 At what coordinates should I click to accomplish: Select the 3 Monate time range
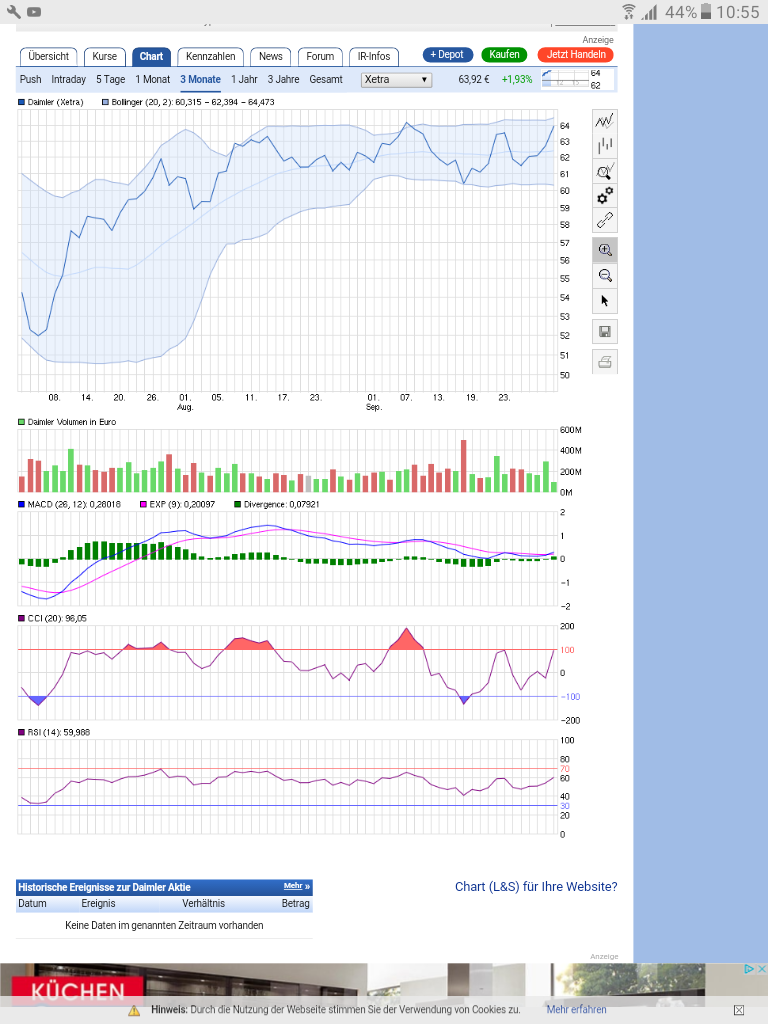point(200,80)
